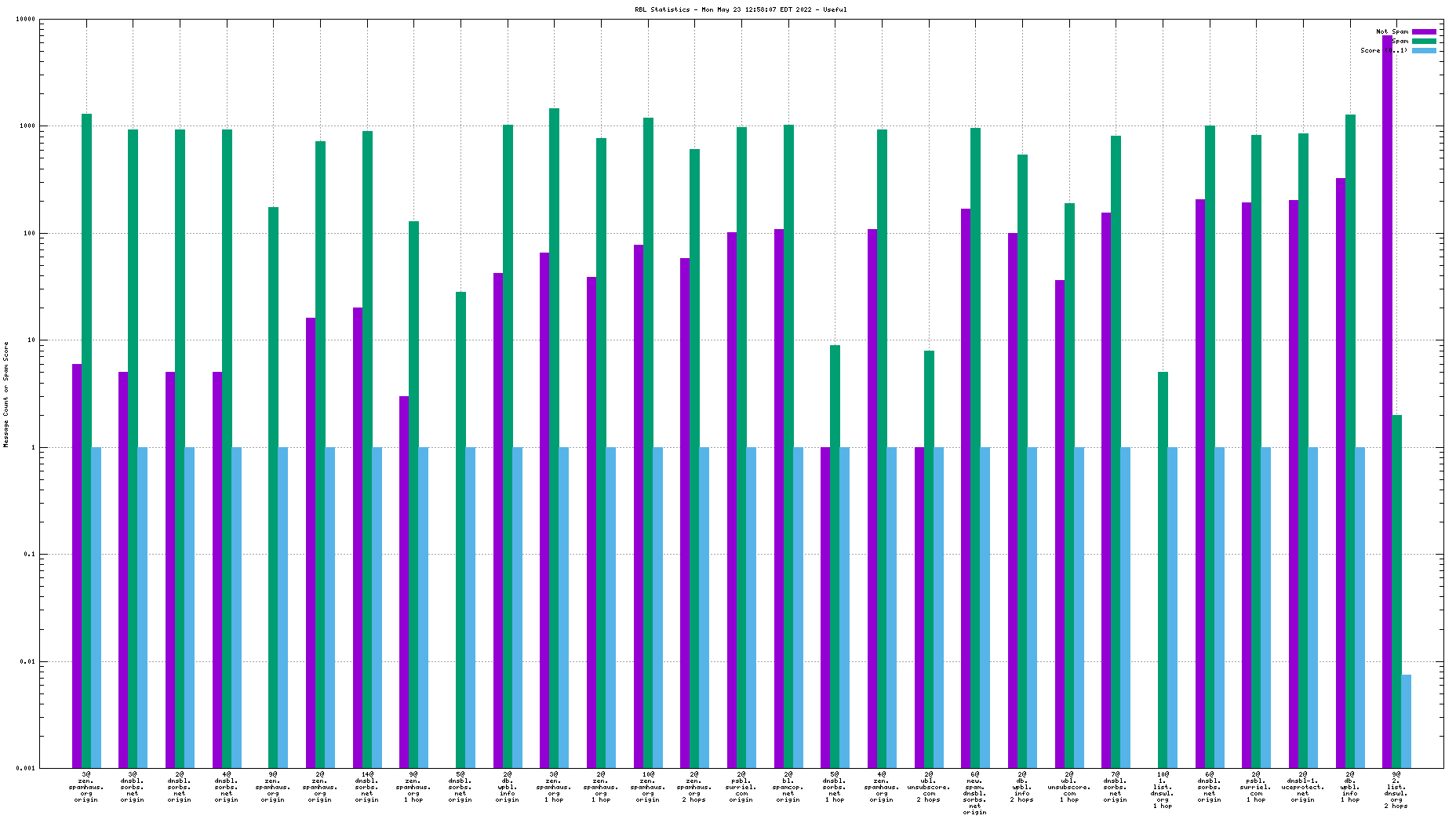Click the Message Count or Spam Score axis title
The width and height of the screenshot is (1456, 819).
[6, 395]
